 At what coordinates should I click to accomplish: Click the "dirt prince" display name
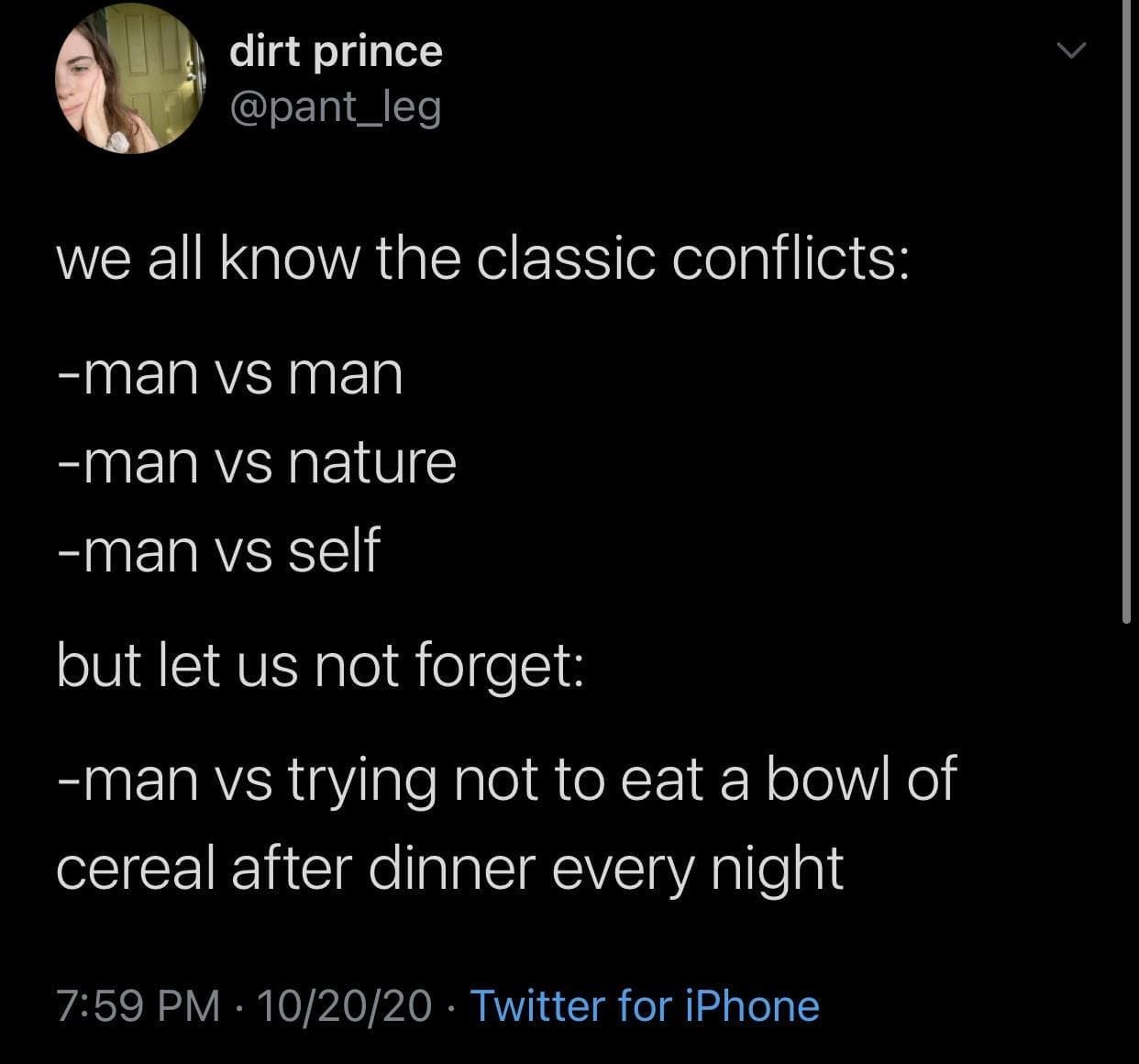point(336,50)
